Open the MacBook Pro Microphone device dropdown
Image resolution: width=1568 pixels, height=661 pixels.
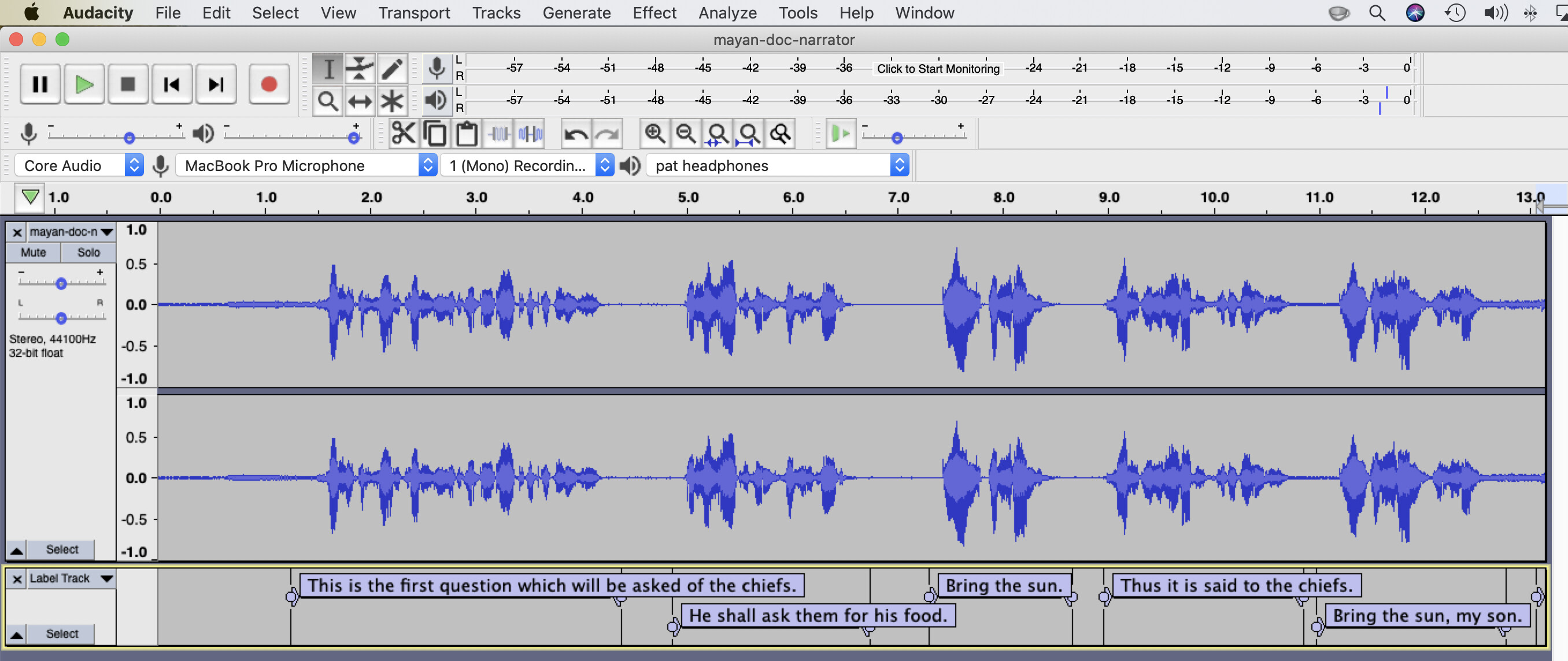[307, 165]
